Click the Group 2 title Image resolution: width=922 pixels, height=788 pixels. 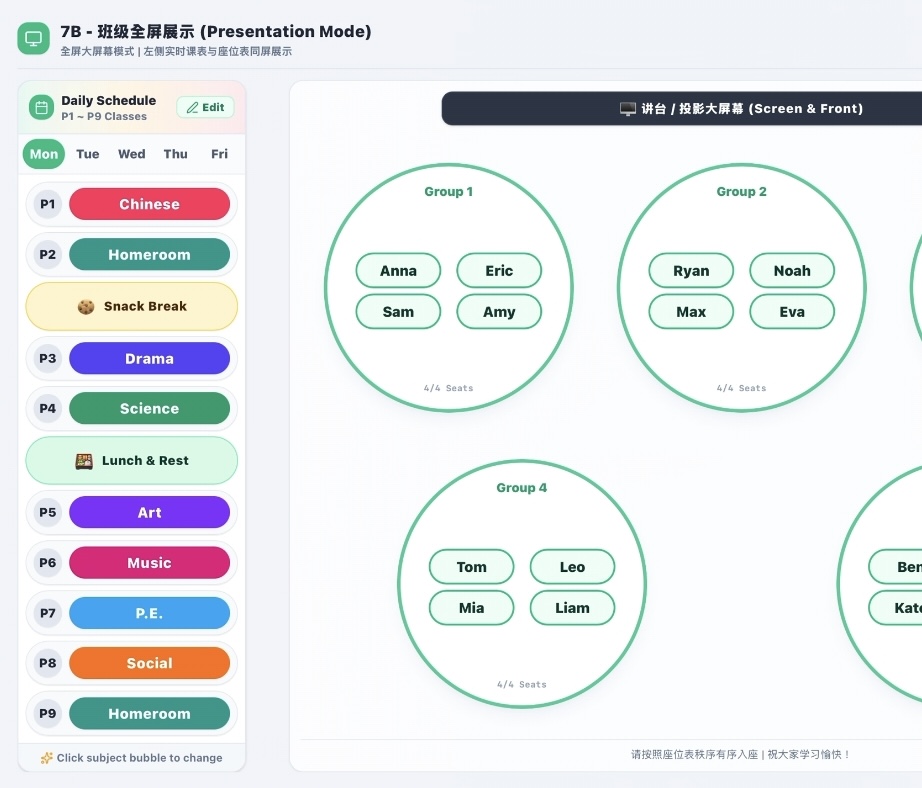(741, 192)
